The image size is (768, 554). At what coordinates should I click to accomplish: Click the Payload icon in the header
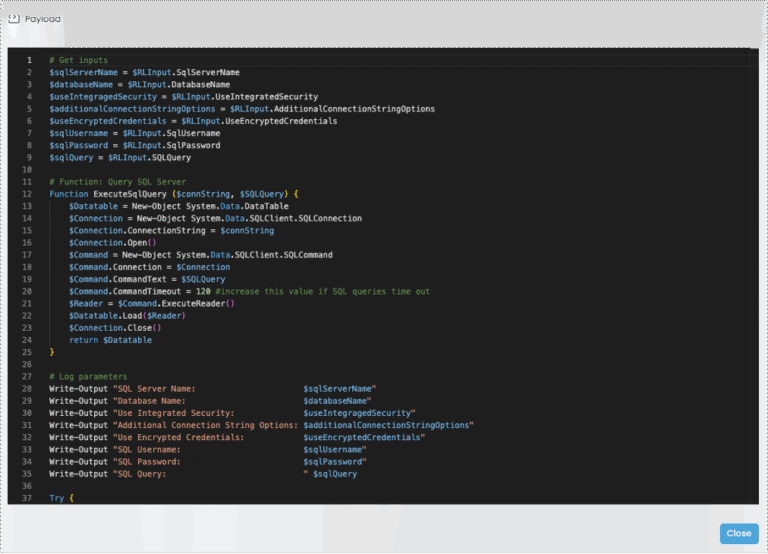click(x=14, y=18)
